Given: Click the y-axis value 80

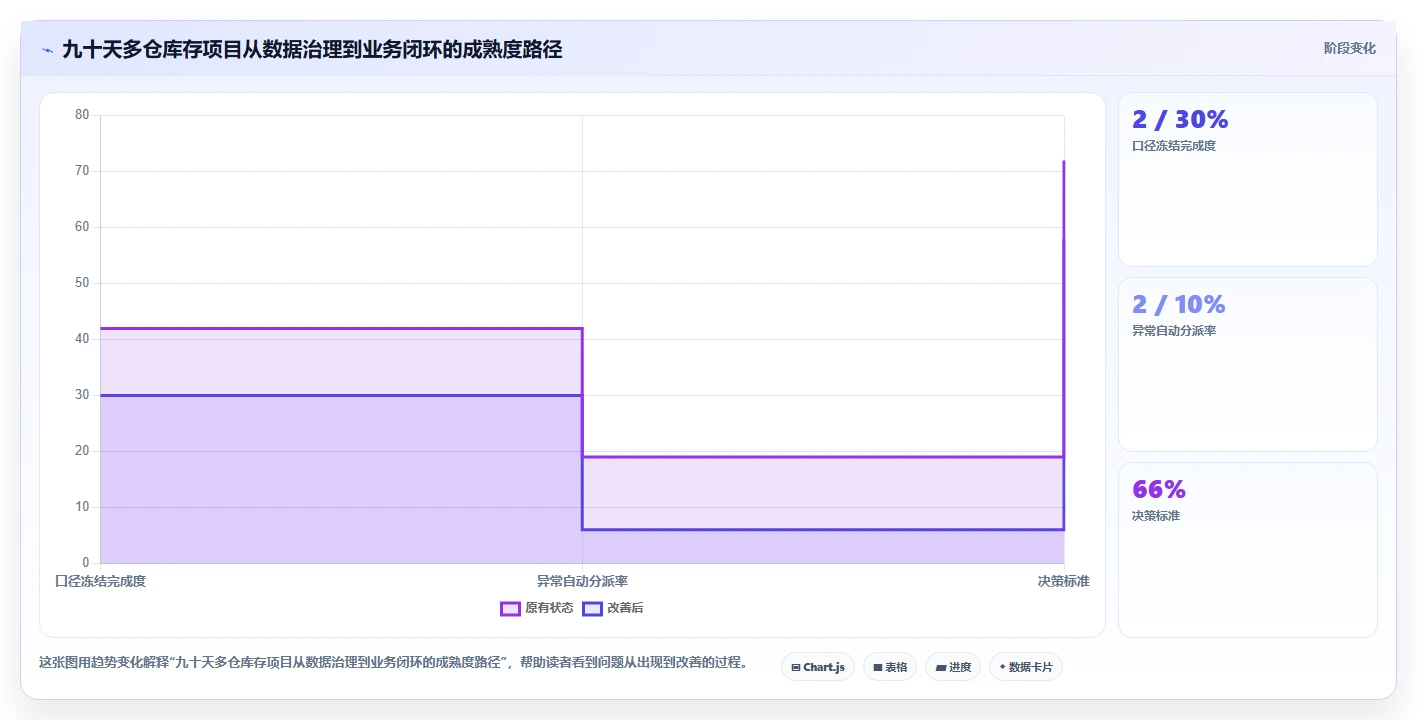Looking at the screenshot, I should click(x=82, y=115).
